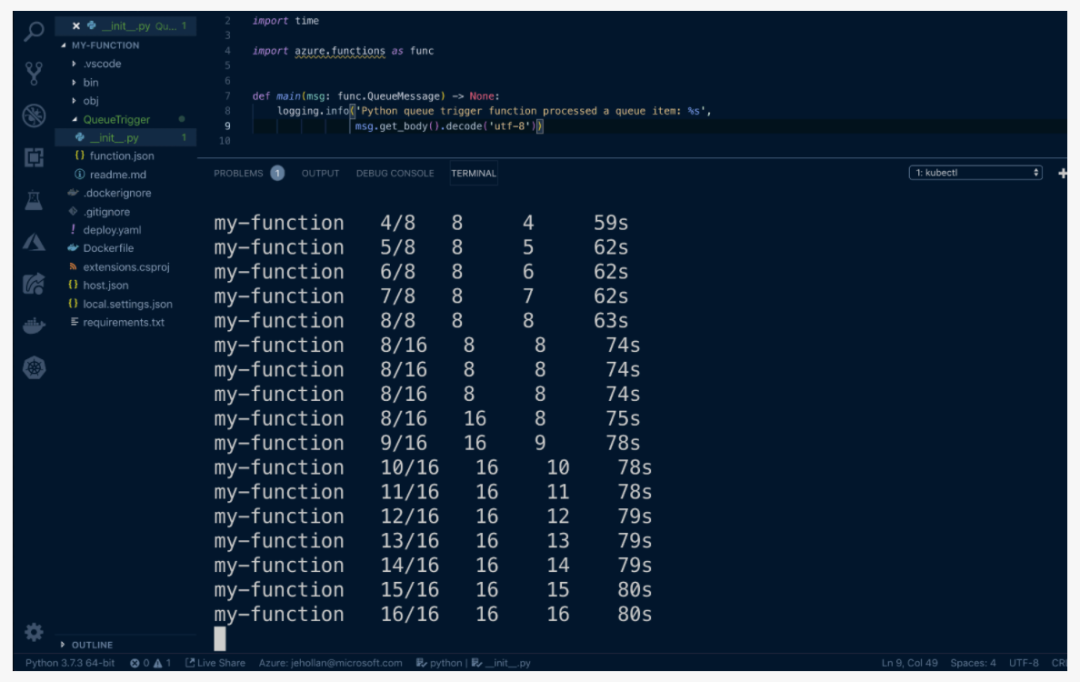Viewport: 1080px width, 682px height.
Task: Expand the OUTLINE section
Action: point(92,645)
